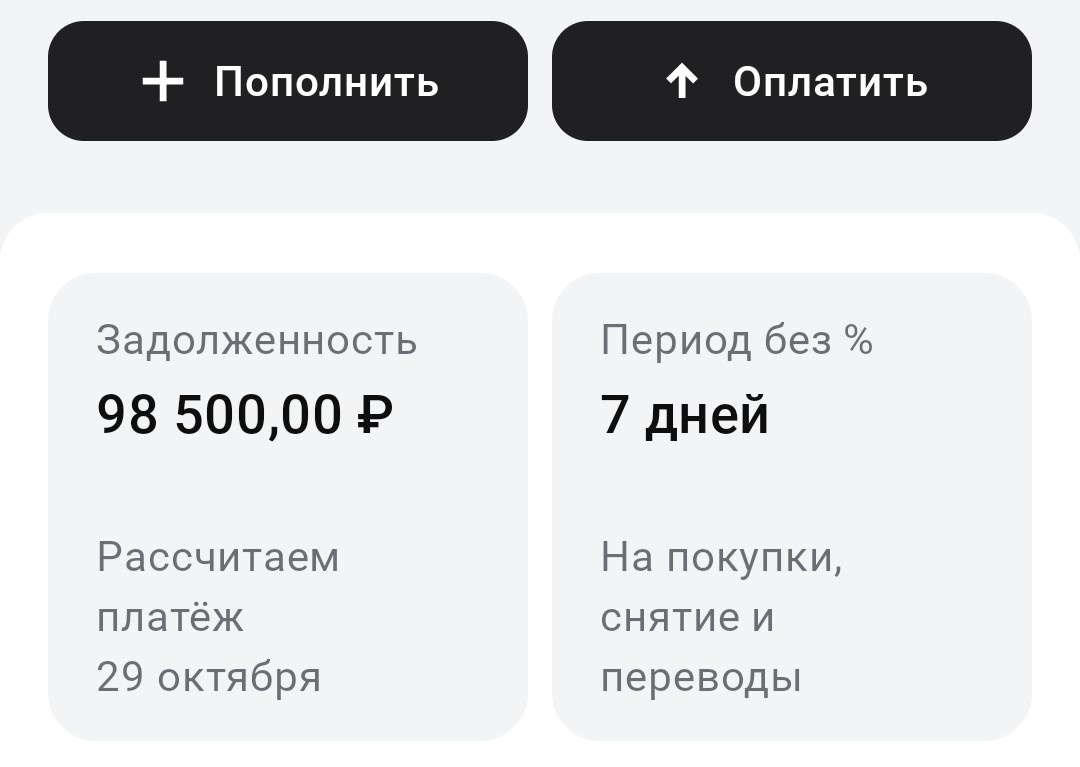Image resolution: width=1080 pixels, height=767 pixels.
Task: Click the white rounded panel below the buttons
Action: [x=540, y=240]
